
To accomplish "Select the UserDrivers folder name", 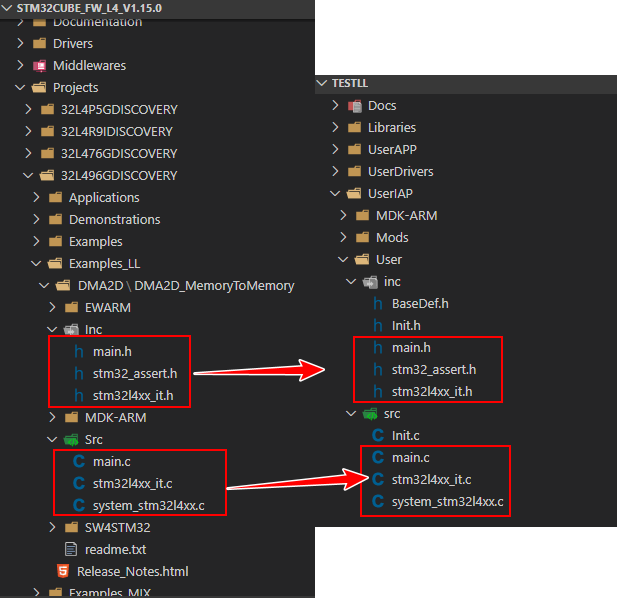I will point(401,172).
